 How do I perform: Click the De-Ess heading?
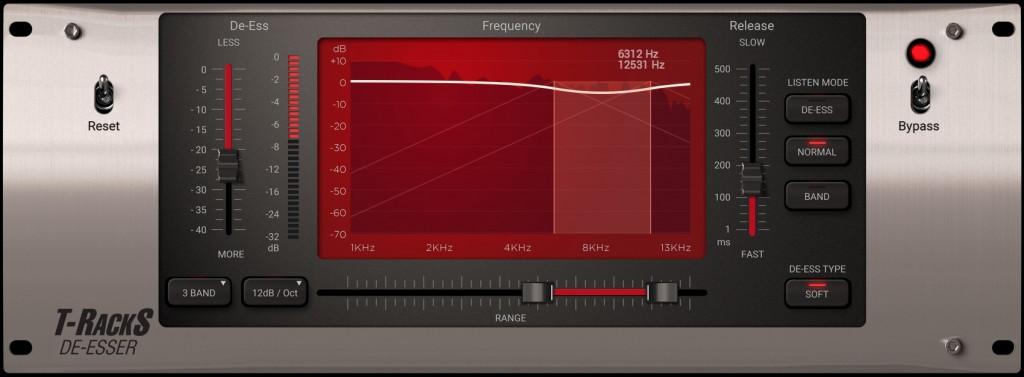249,26
